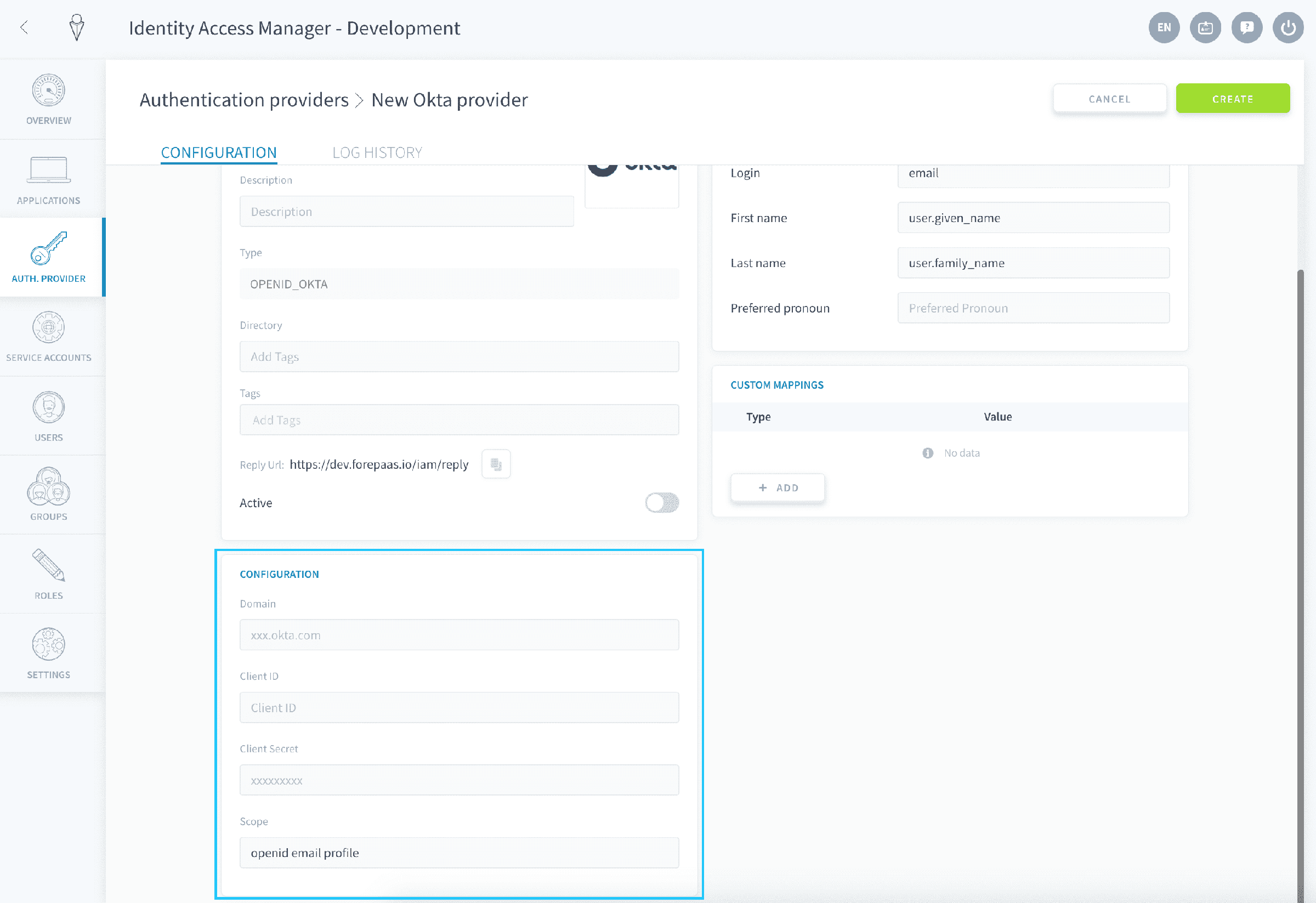This screenshot has width=1316, height=903.
Task: Click the Tags Add Tags field
Action: [460, 420]
